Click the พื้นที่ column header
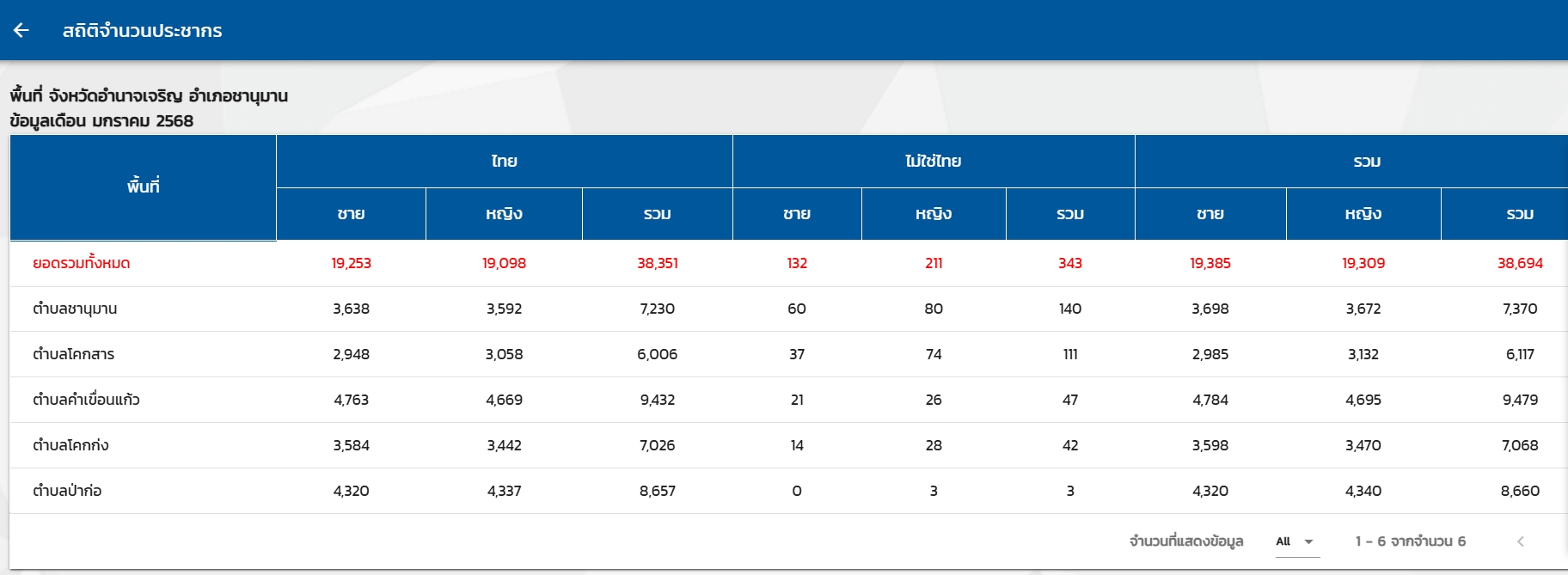The width and height of the screenshot is (1568, 575). coord(143,187)
